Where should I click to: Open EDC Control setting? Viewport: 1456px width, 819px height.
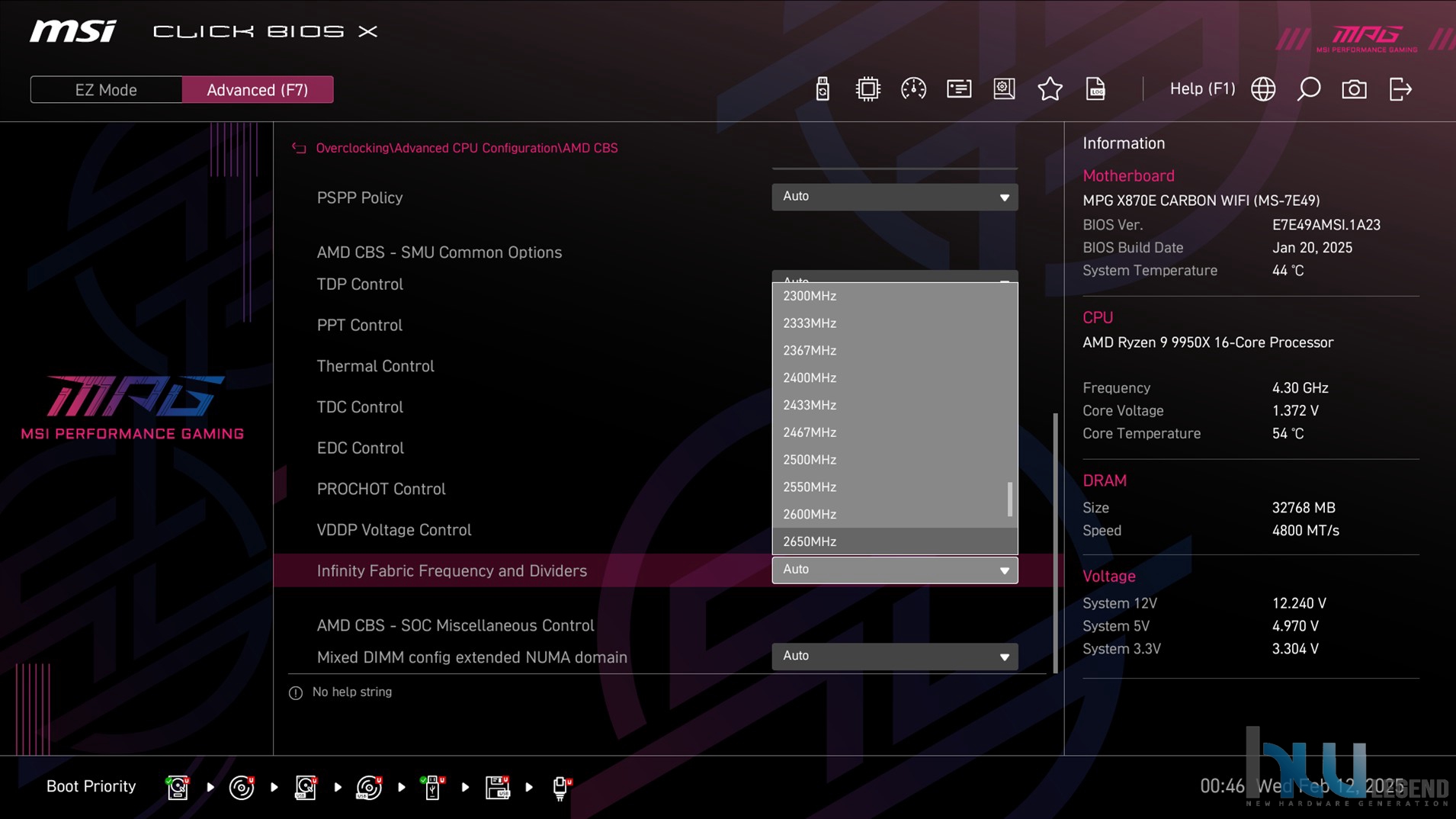361,448
